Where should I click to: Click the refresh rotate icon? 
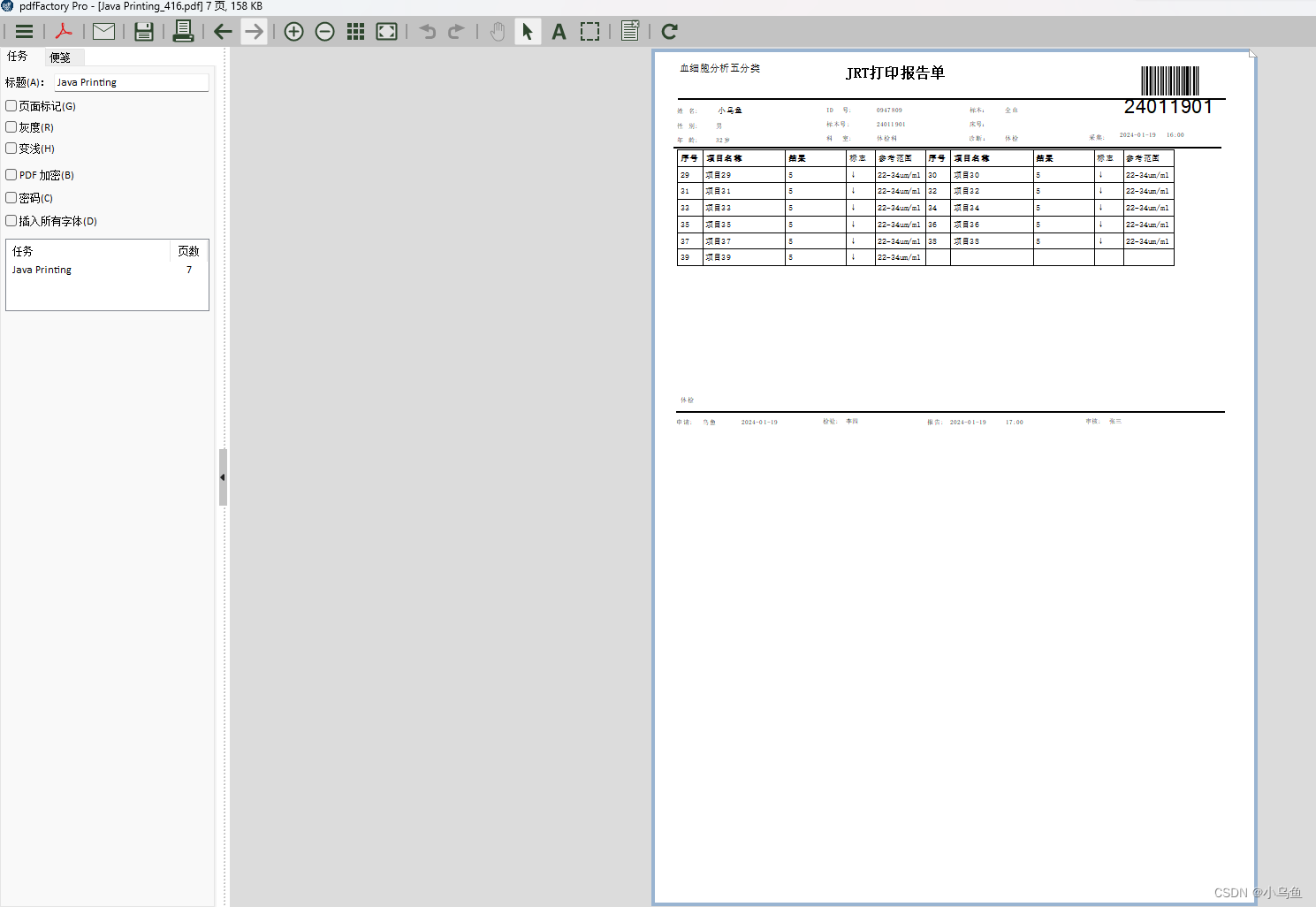tap(669, 32)
